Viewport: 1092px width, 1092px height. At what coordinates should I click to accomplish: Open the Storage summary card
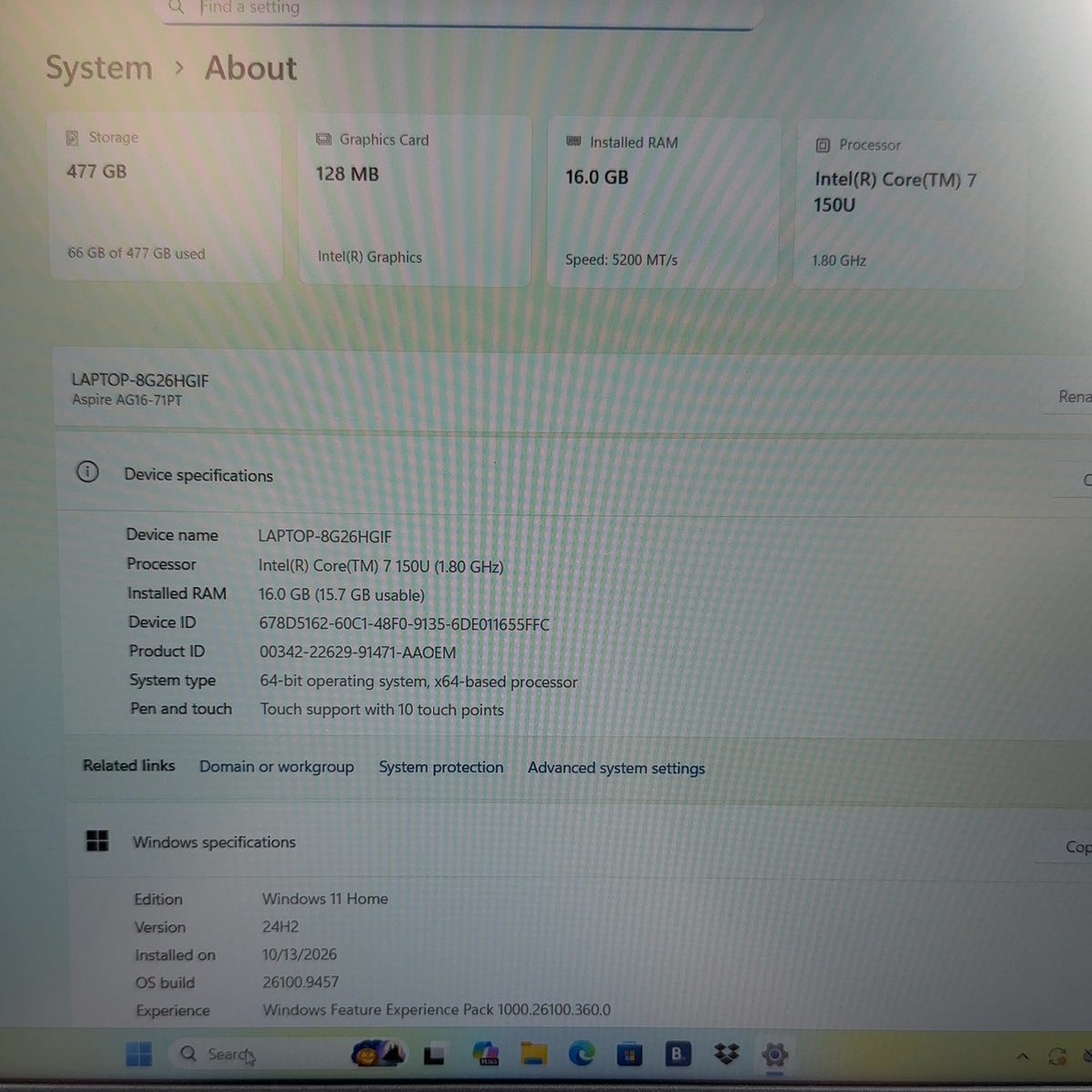[165, 198]
